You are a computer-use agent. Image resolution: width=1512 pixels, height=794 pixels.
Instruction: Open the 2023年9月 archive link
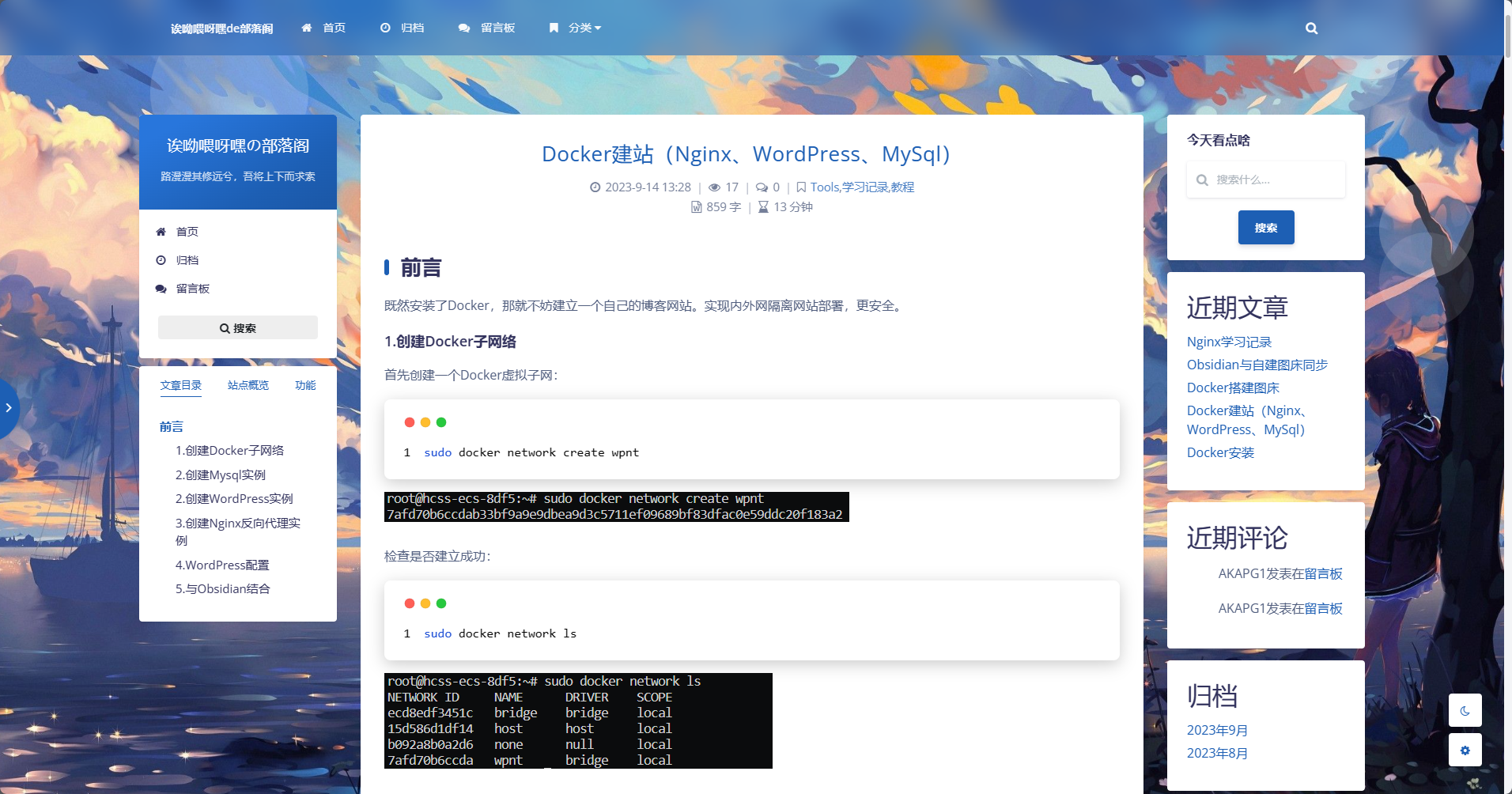[x=1217, y=731]
